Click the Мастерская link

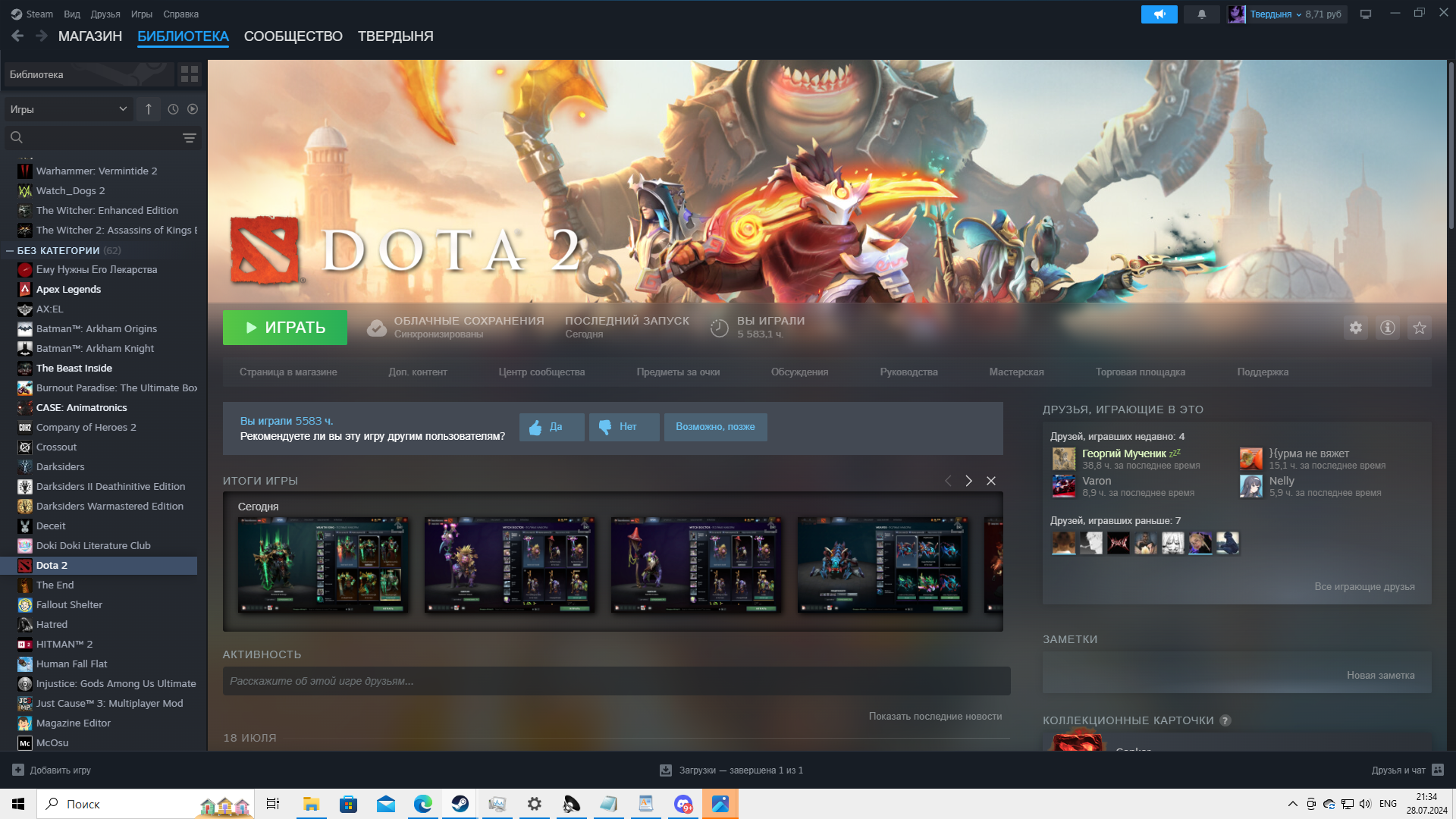[x=1016, y=372]
